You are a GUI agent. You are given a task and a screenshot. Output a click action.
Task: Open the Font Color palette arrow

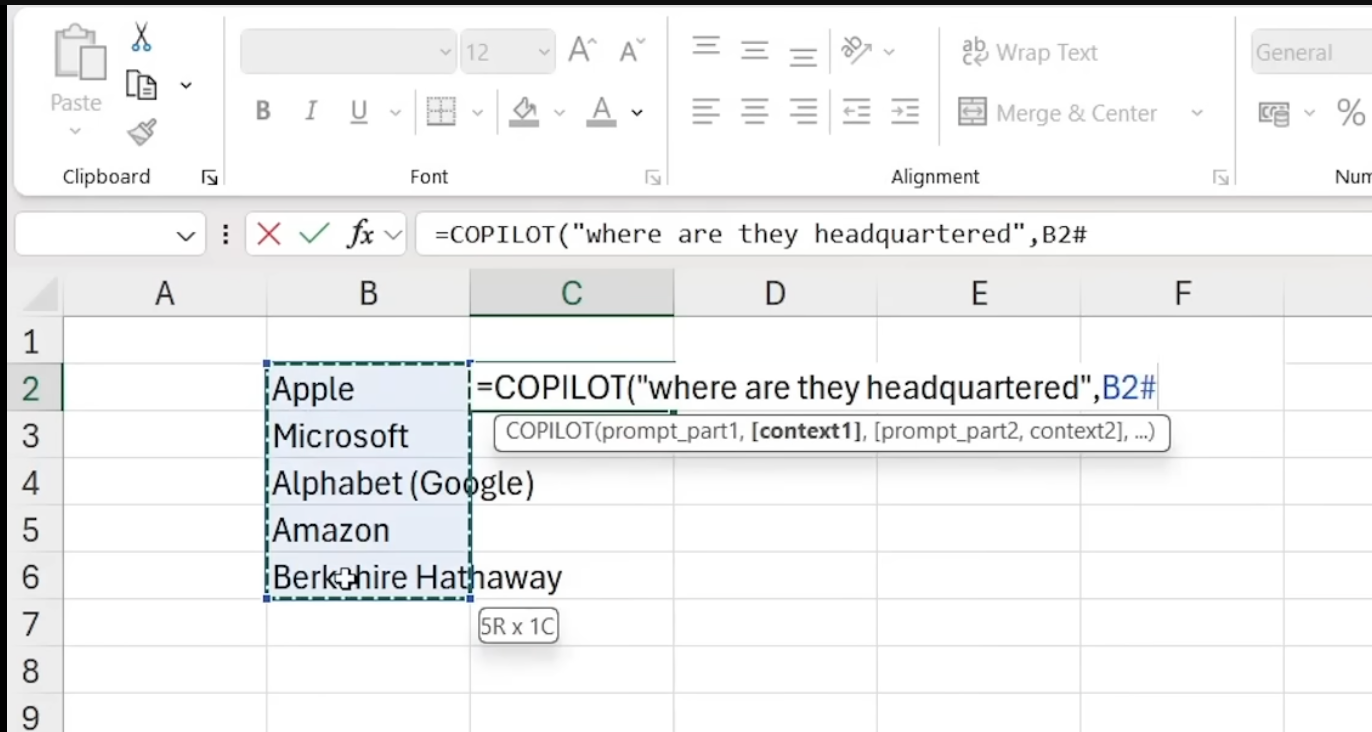coord(637,113)
